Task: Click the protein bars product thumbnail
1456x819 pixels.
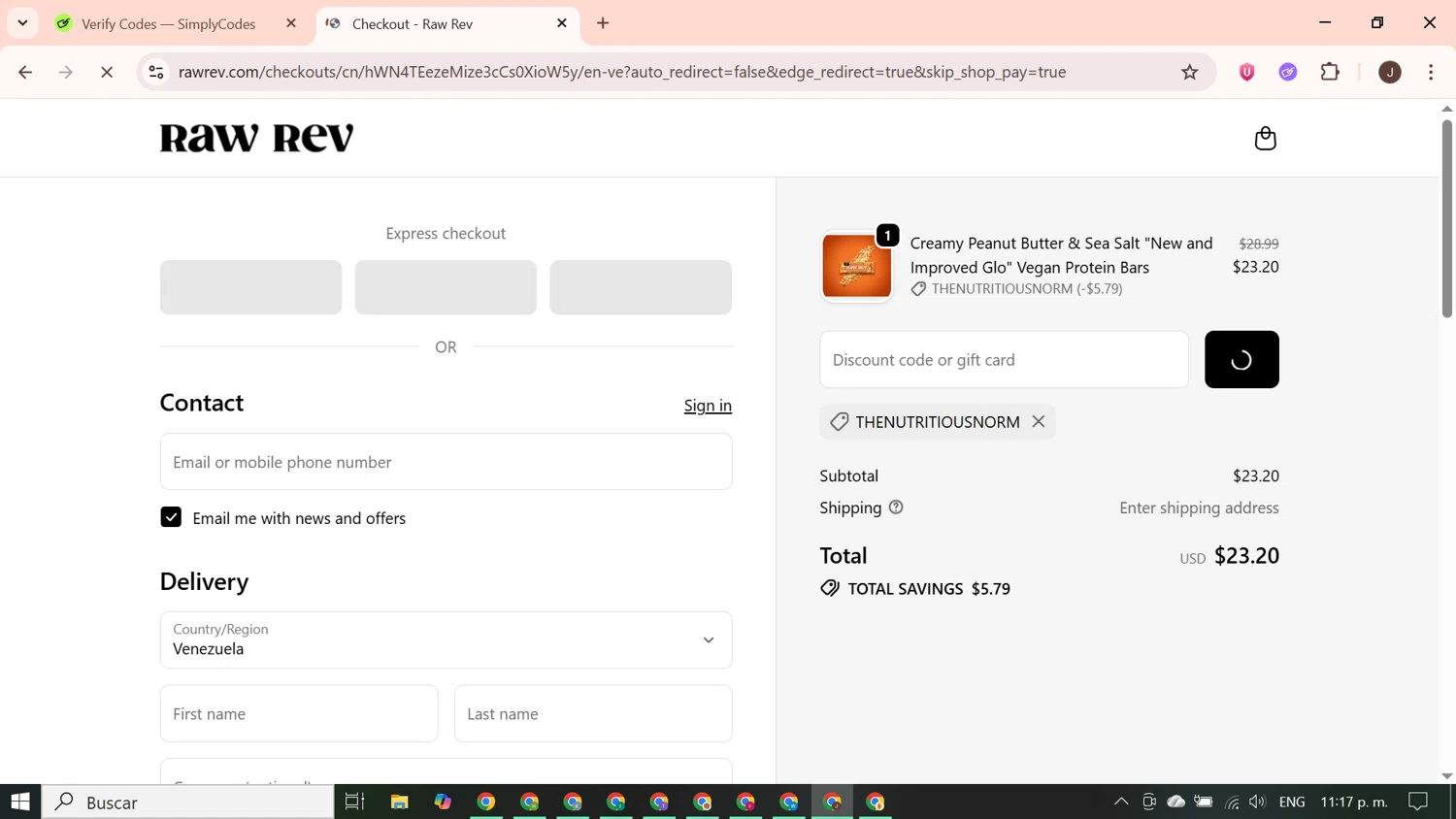Action: click(x=856, y=266)
